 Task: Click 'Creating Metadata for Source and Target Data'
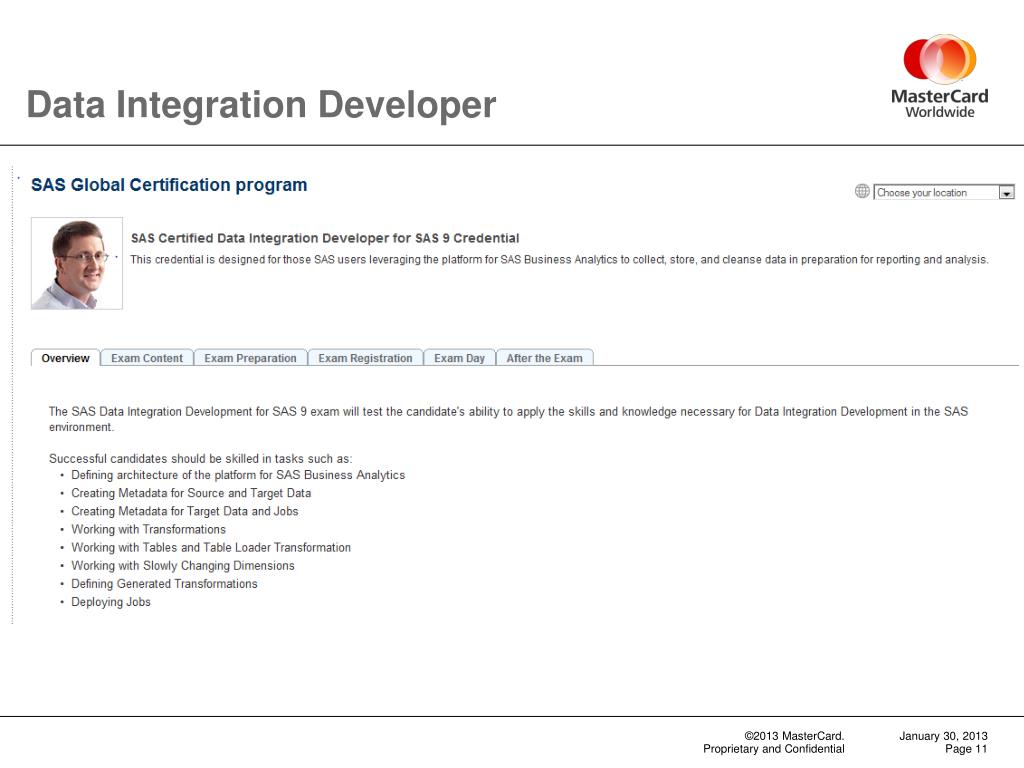(191, 493)
